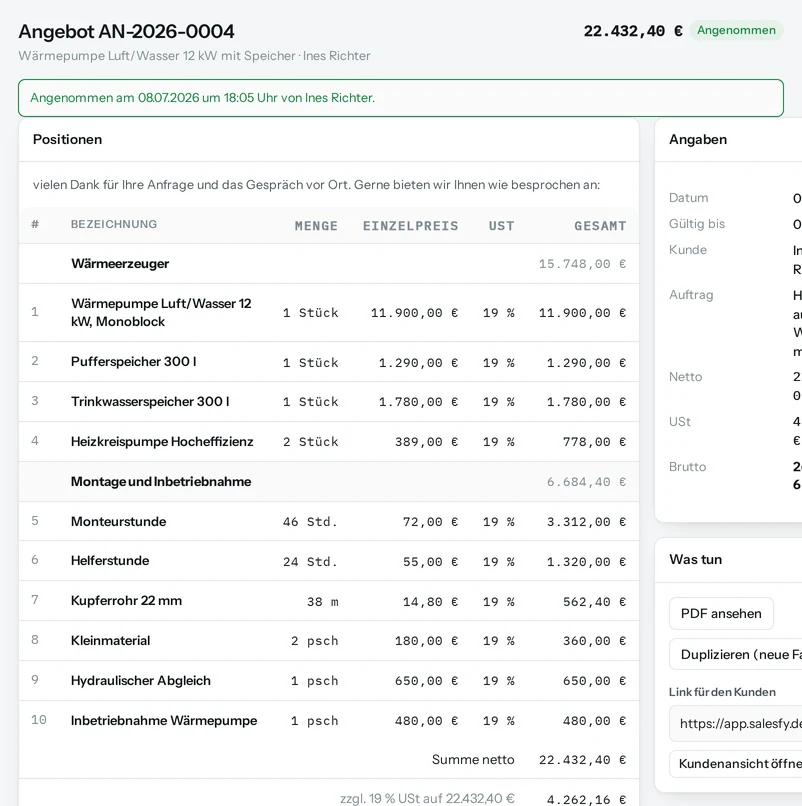The height and width of the screenshot is (806, 802).
Task: Click the intro text 'vielen Dank für Ihre Anfrage'
Action: coord(316,185)
